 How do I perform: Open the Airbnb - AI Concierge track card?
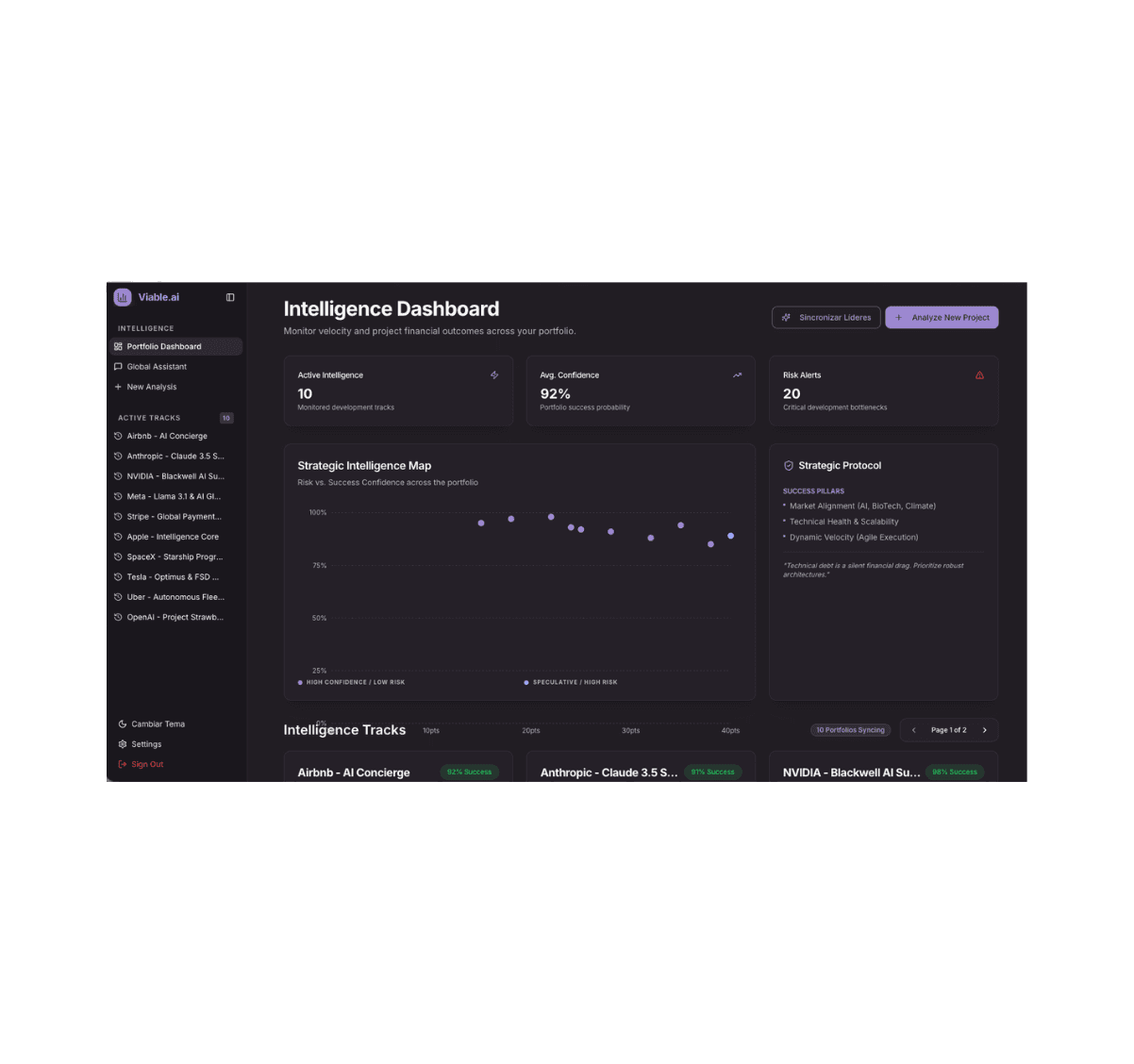click(398, 767)
